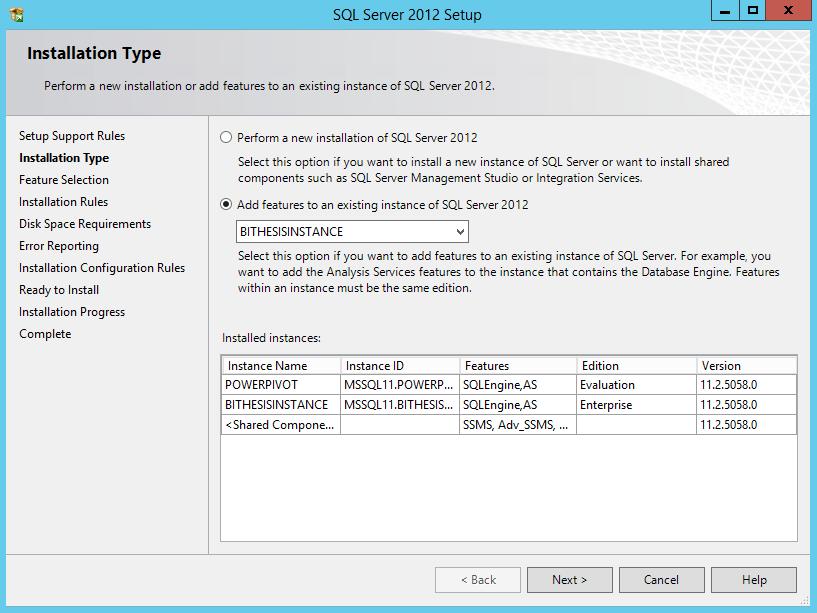Screen dimensions: 817x613
Task: Click SQLEngine,AS features cell in POWERPIVOT row
Action: (518, 385)
